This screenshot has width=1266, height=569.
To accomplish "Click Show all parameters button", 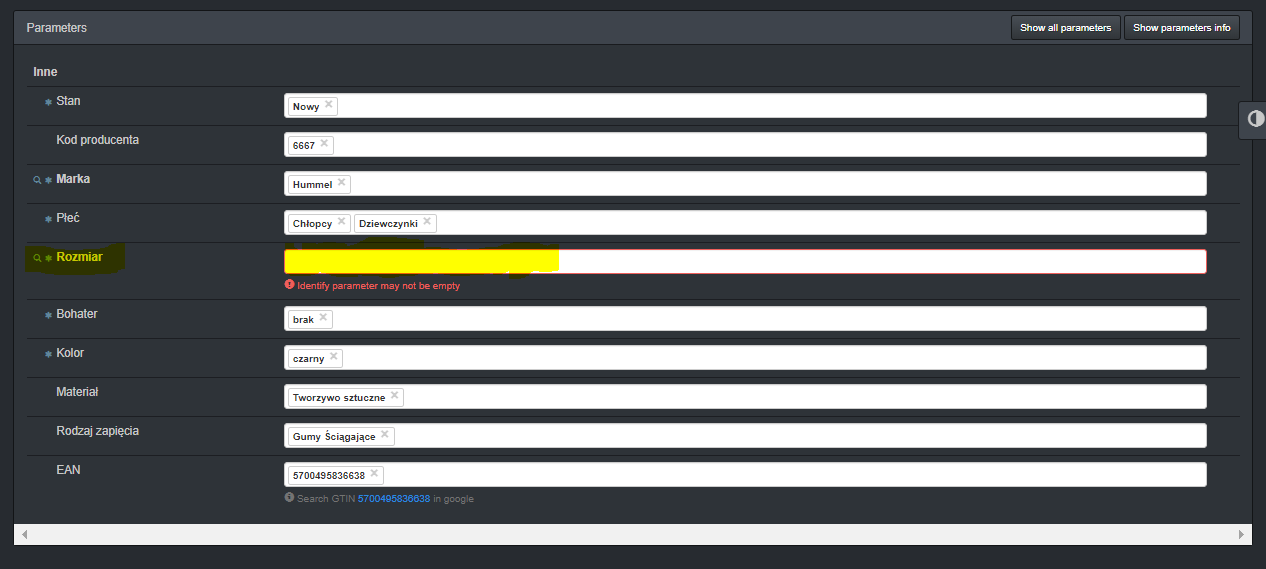I will coord(1065,28).
